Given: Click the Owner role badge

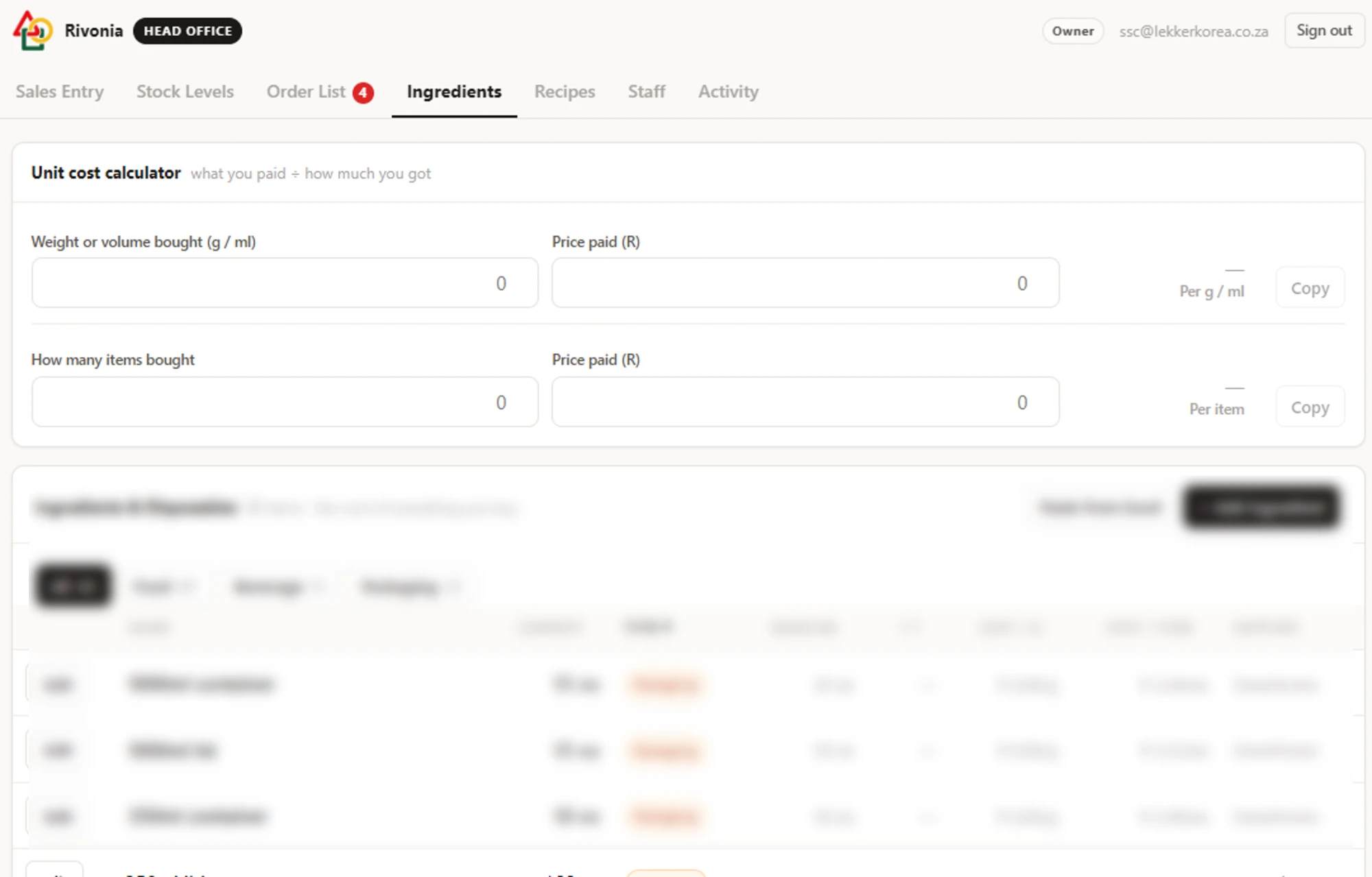Looking at the screenshot, I should coord(1073,32).
